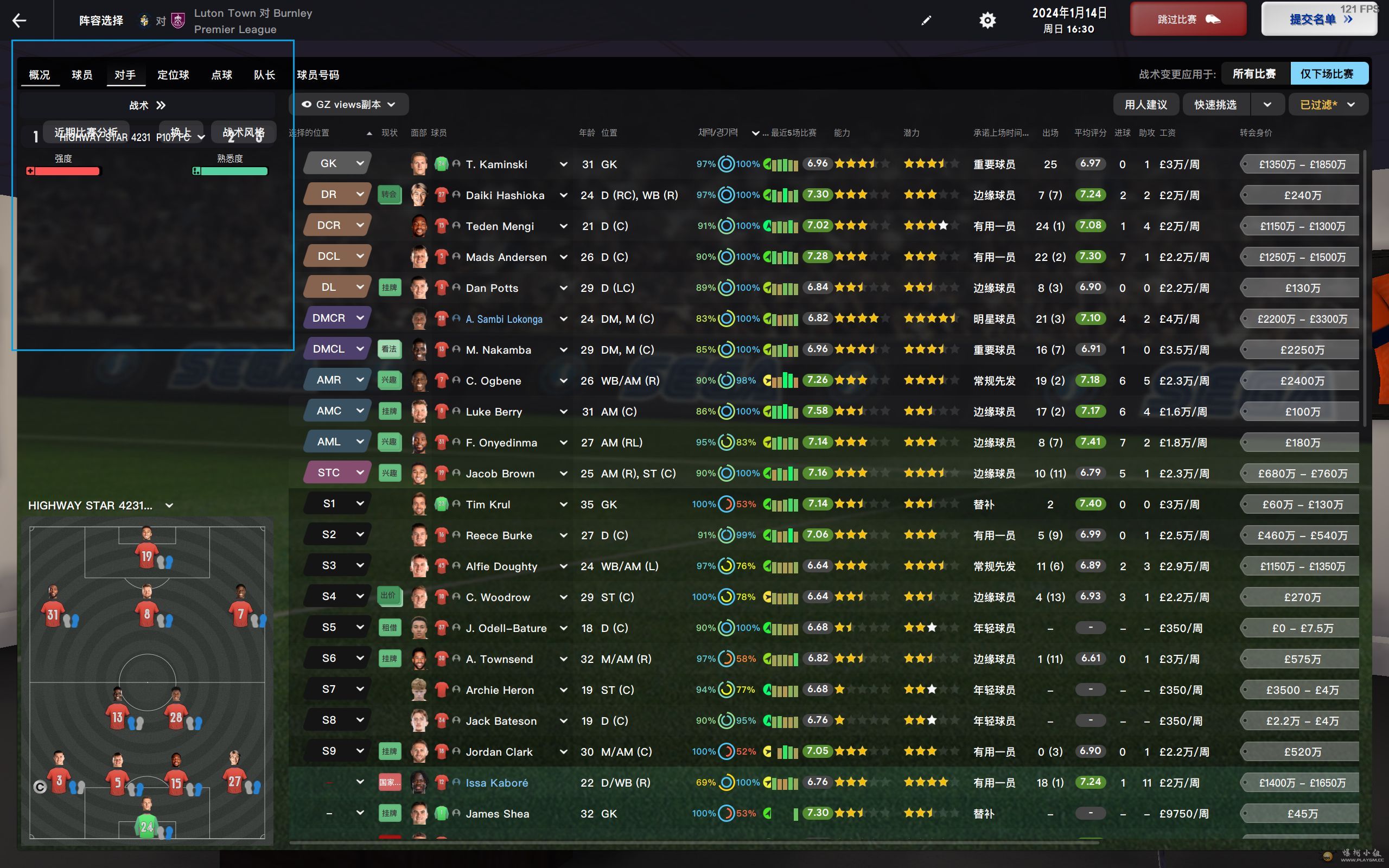
Task: Open the S1 substitute slot dropdown
Action: (x=337, y=503)
